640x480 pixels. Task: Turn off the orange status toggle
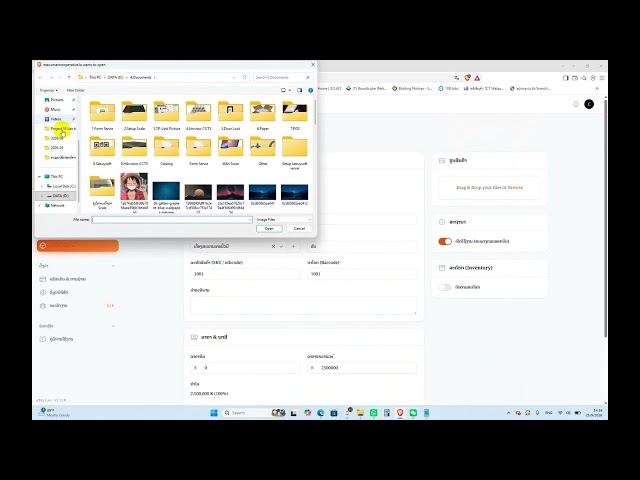point(445,241)
